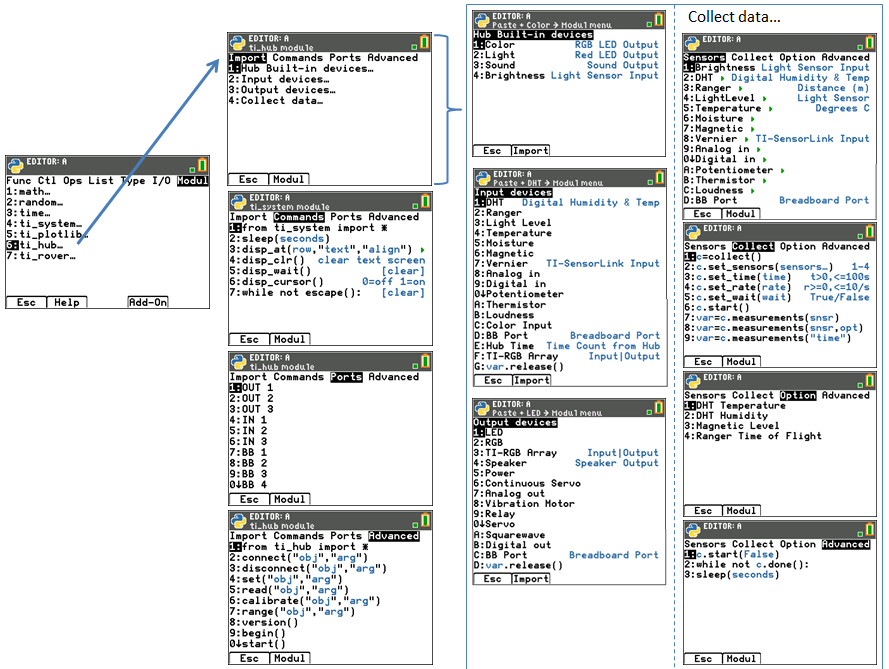
Task: Click battery icon on the OUT 1 Ports screen
Action: 424,363
